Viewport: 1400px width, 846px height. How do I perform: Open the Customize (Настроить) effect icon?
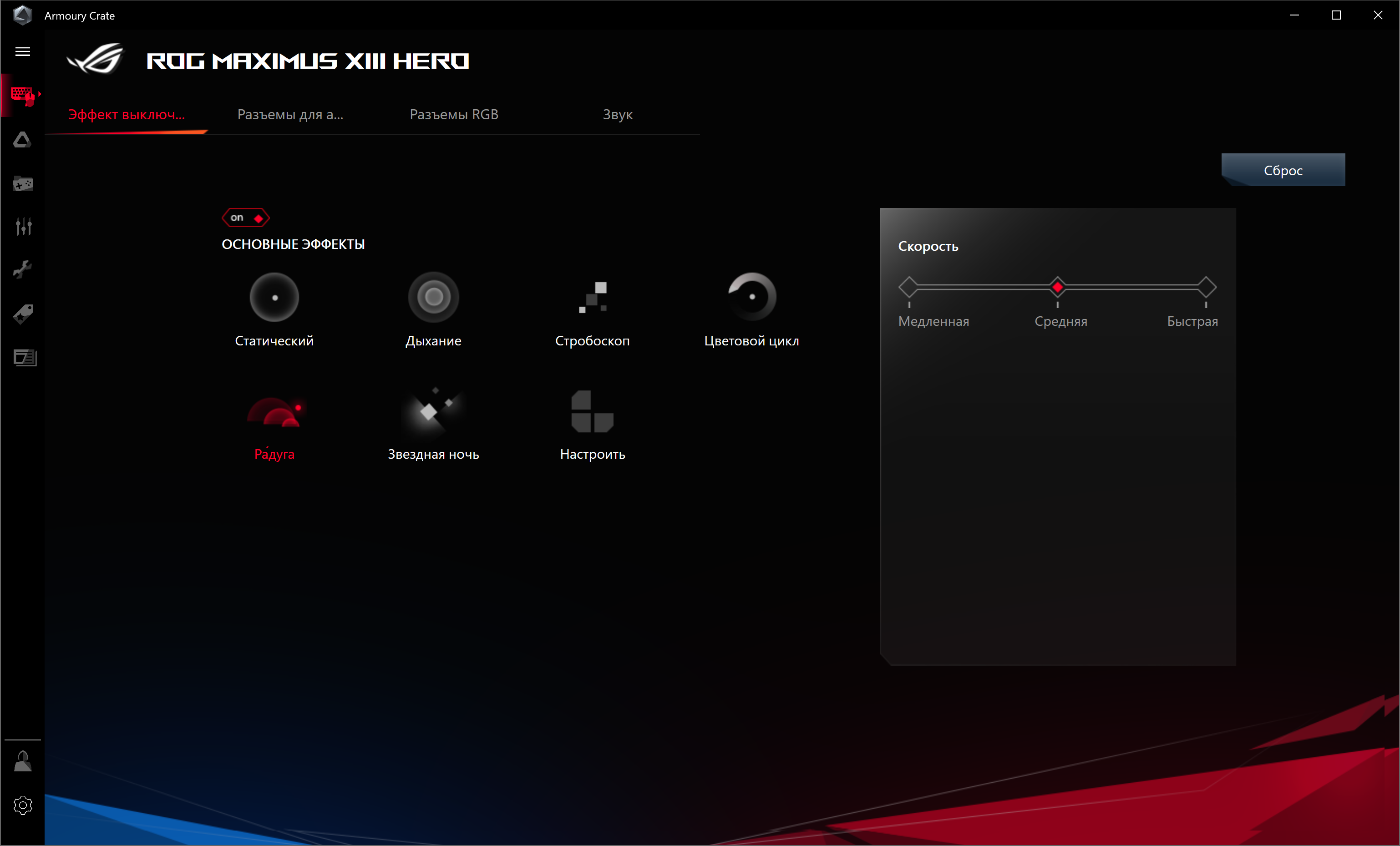592,411
